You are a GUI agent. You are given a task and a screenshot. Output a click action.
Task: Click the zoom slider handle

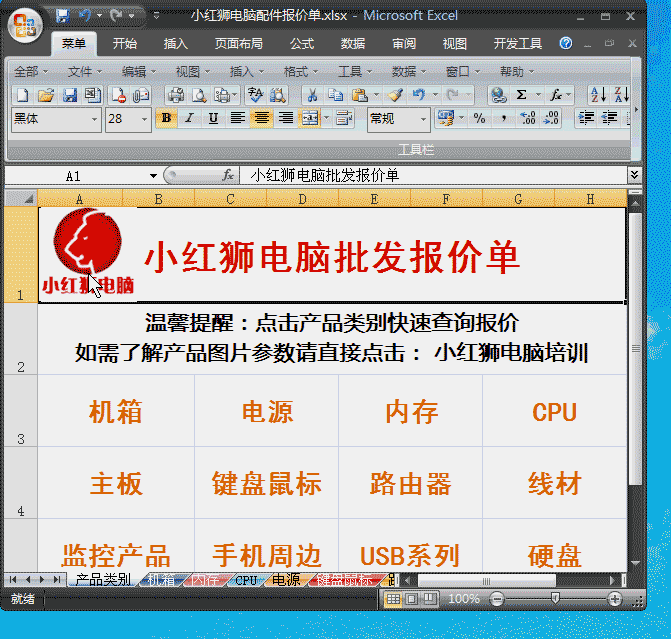(555, 598)
